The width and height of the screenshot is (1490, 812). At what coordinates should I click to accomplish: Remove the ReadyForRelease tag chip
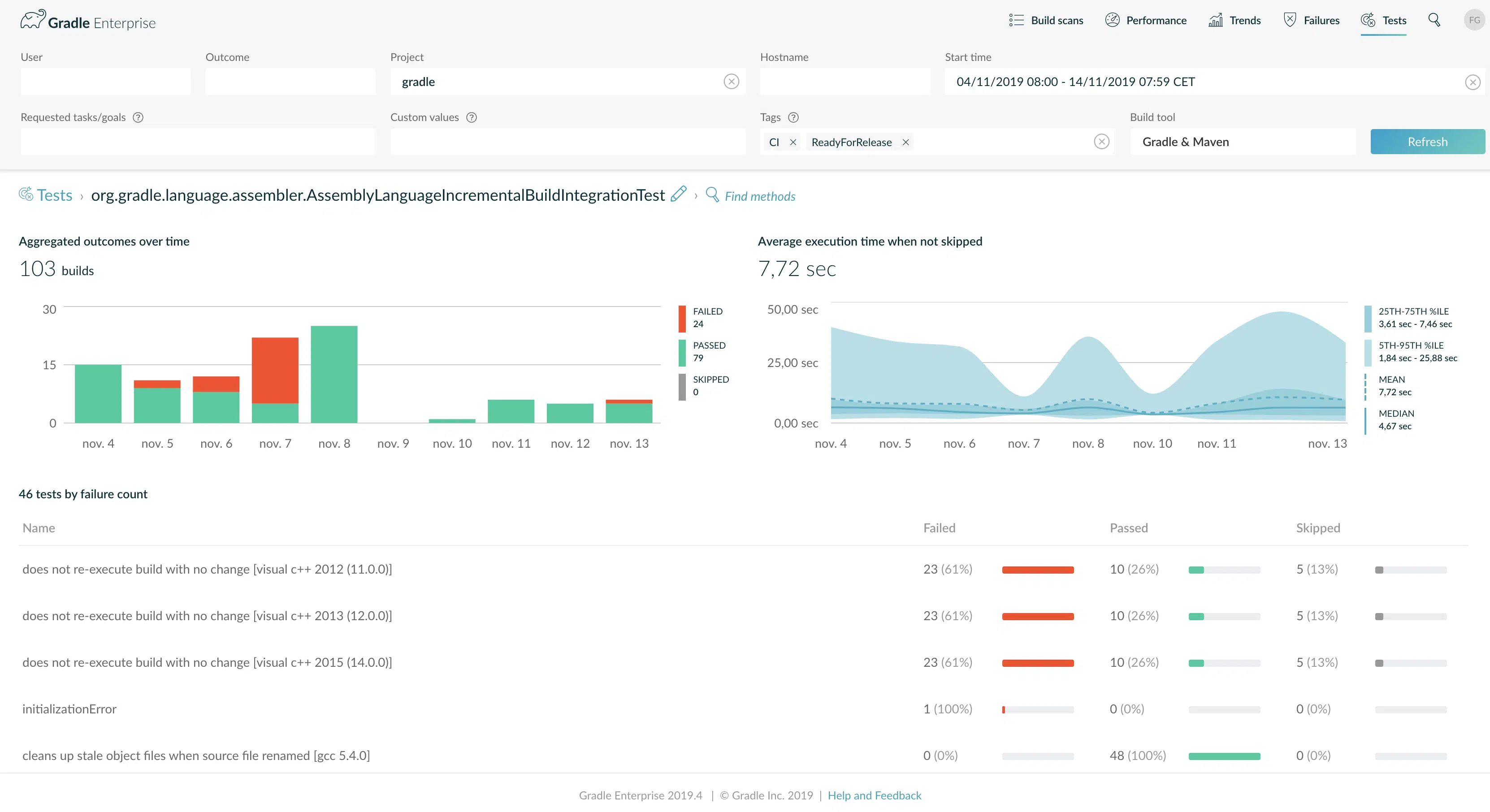(x=906, y=142)
